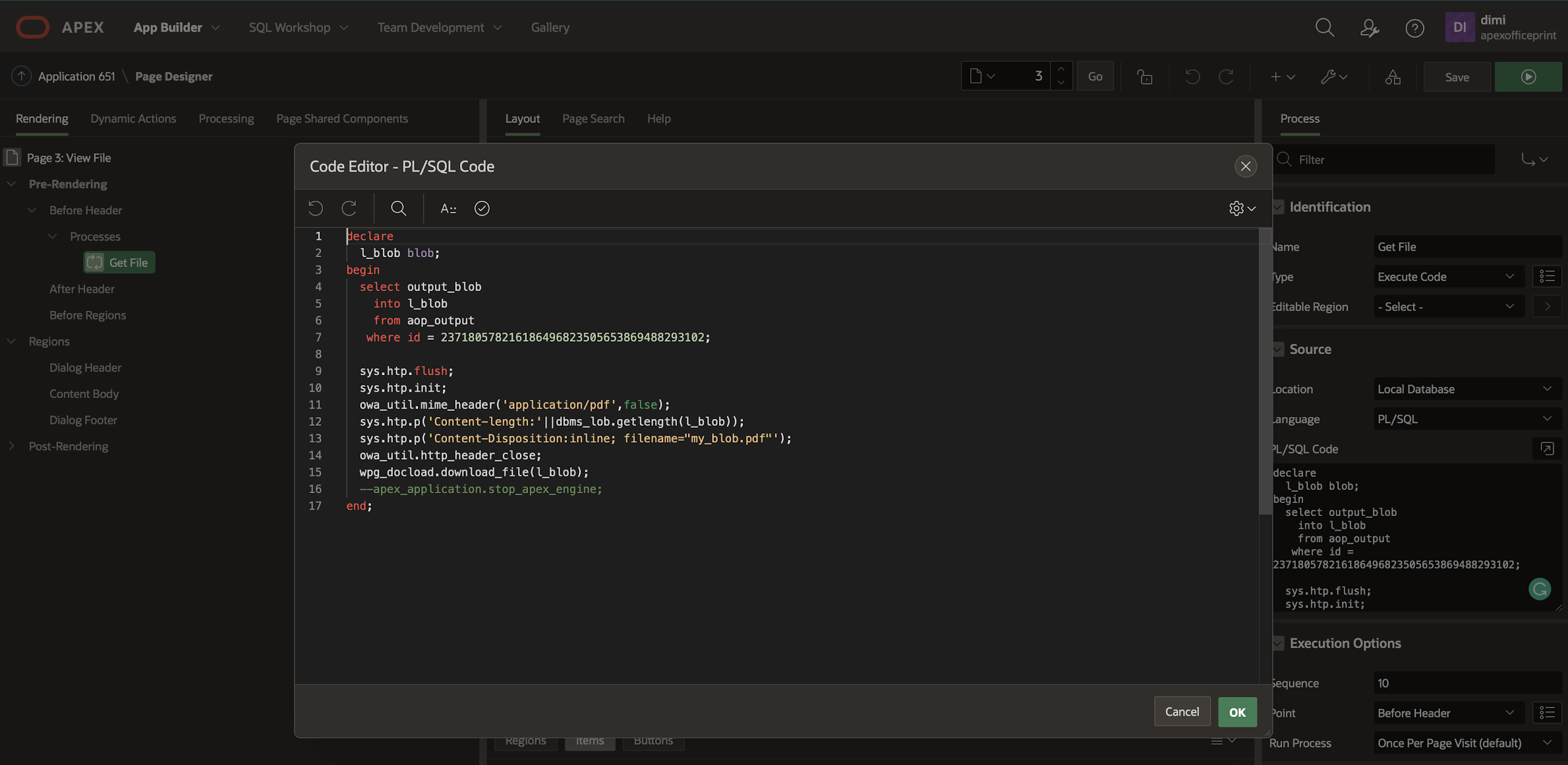Click the OK button in the code editor

[1237, 712]
